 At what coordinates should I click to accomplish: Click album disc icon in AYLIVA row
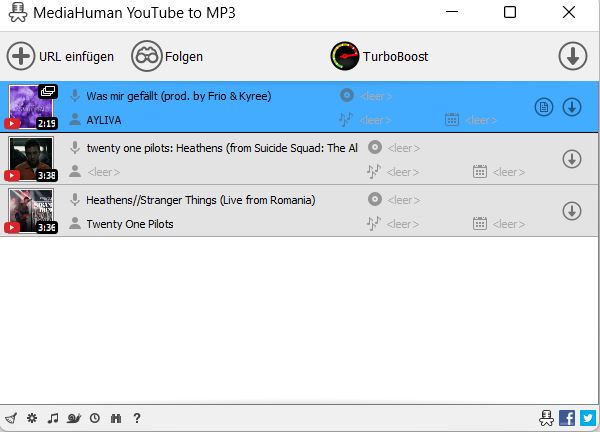tap(347, 95)
